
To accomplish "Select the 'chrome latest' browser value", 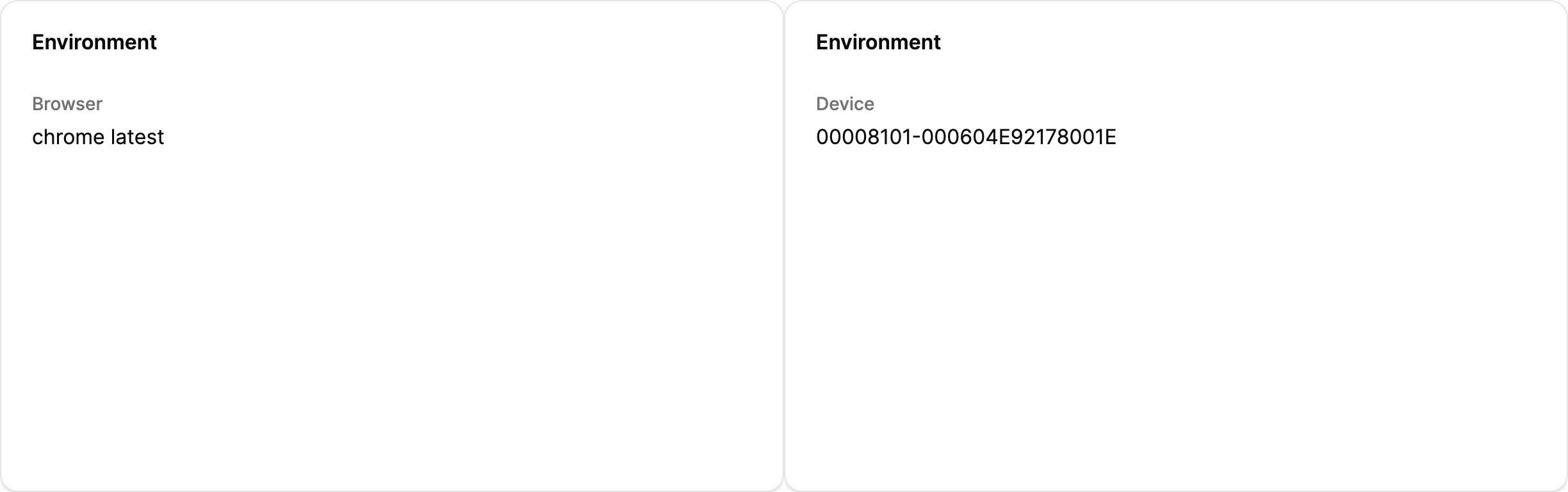I will 98,137.
